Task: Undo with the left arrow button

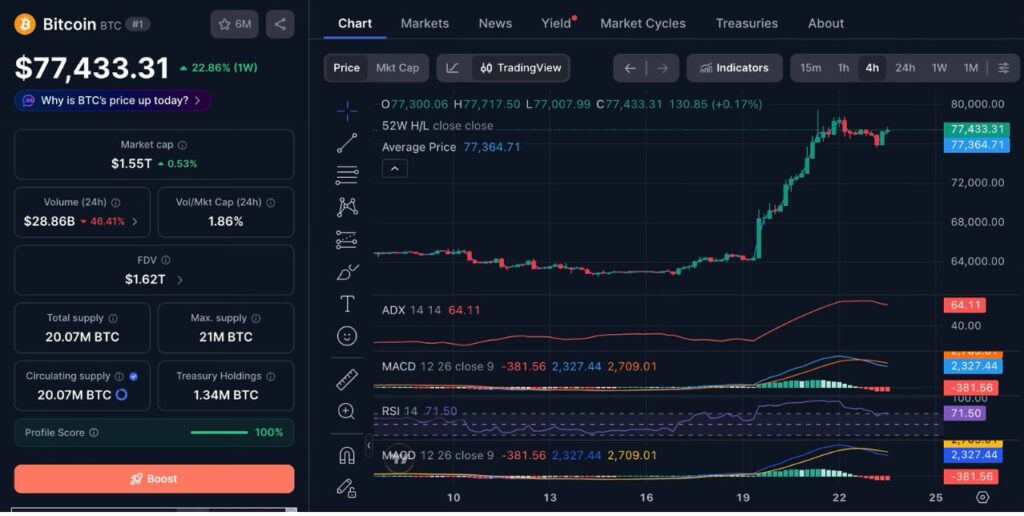Action: point(630,68)
